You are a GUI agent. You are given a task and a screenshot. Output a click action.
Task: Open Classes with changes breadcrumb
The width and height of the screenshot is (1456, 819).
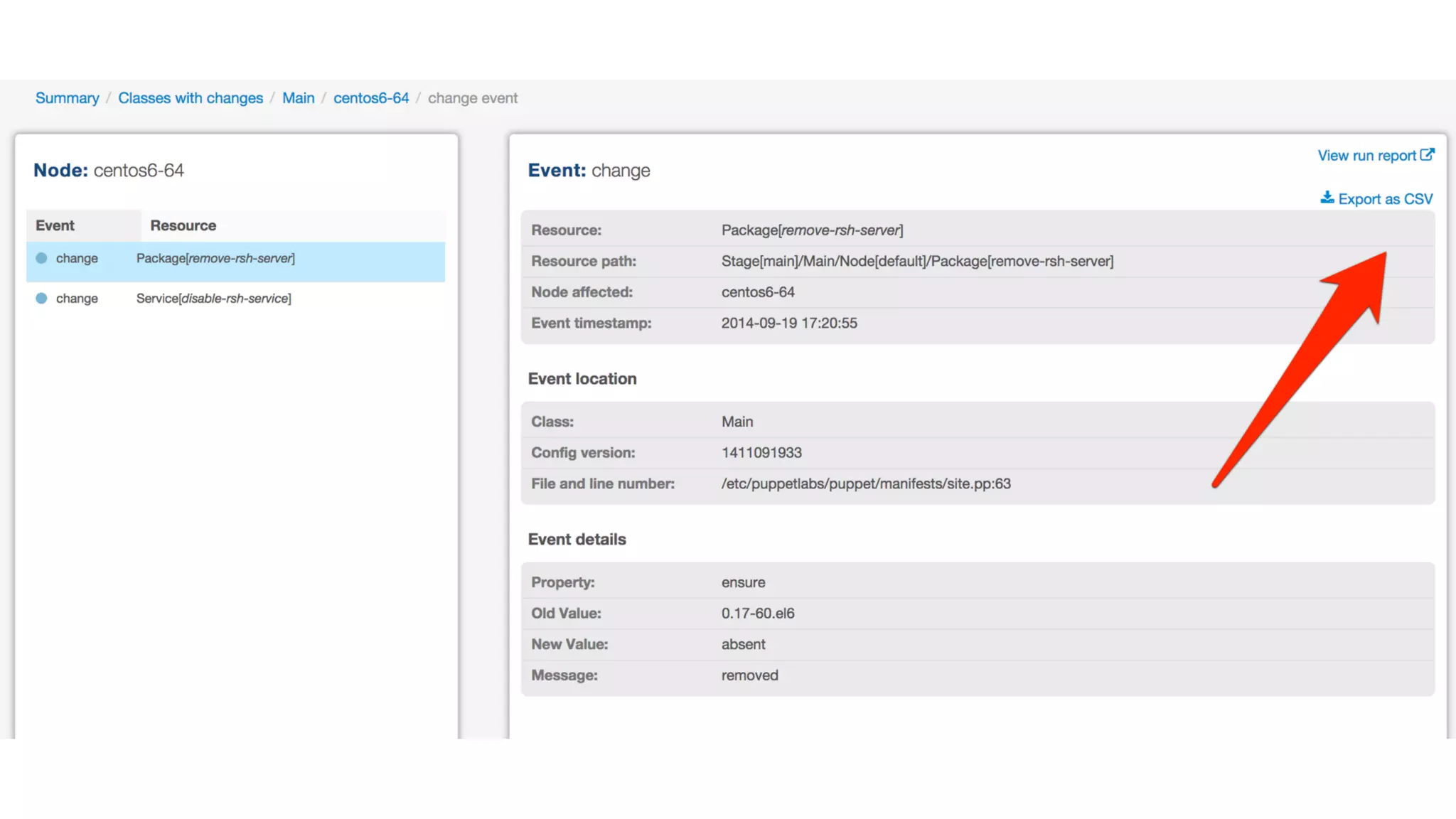[191, 98]
